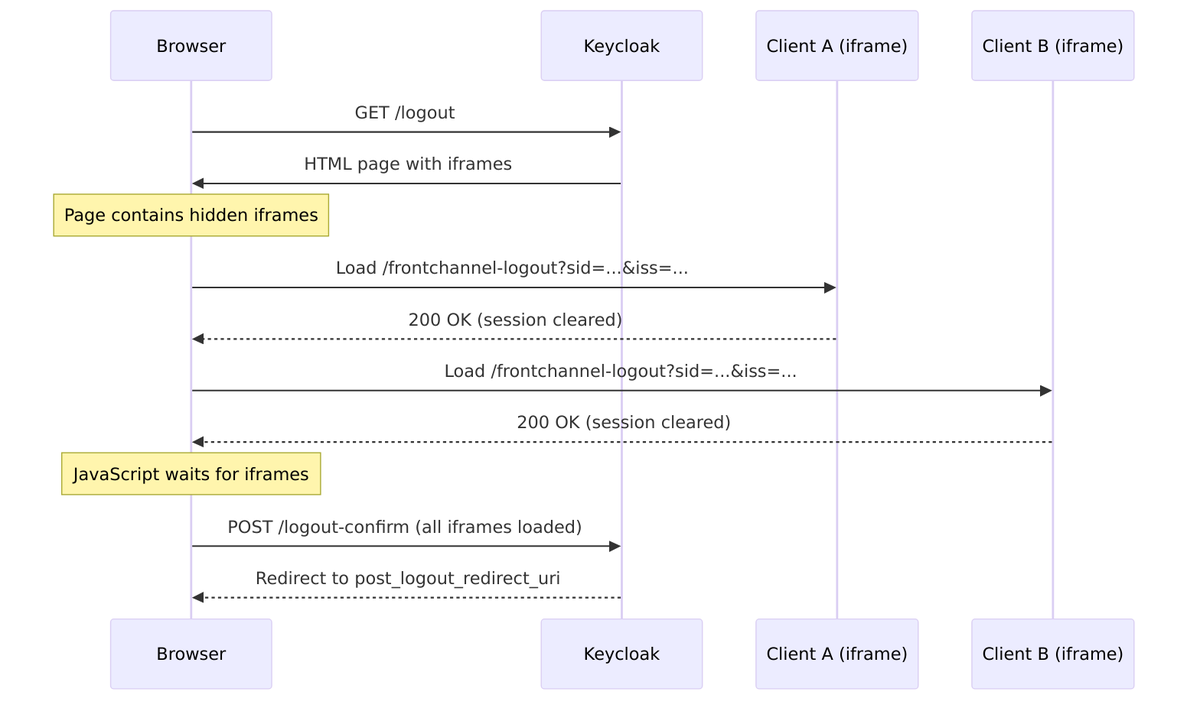Viewport: 1200px width, 708px height.
Task: Click 'Redirect to post_logout_redirect_uri' message
Action: tap(407, 579)
